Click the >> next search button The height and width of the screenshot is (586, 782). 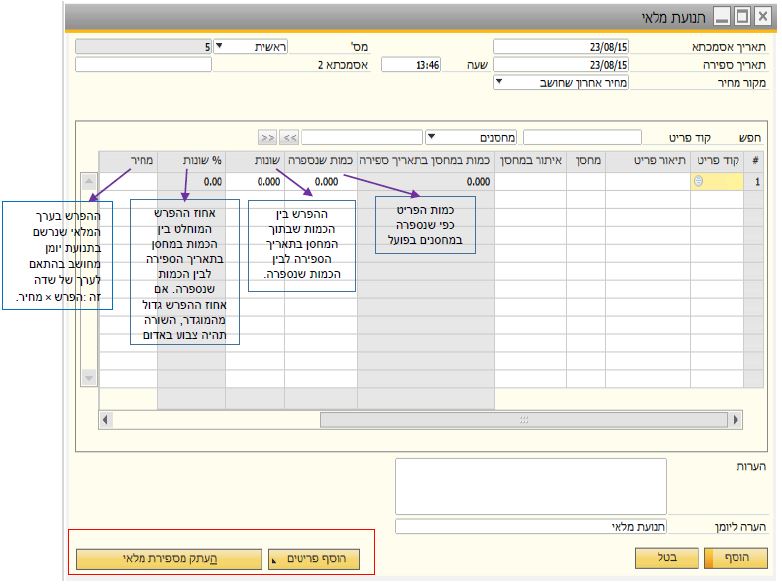pos(267,137)
